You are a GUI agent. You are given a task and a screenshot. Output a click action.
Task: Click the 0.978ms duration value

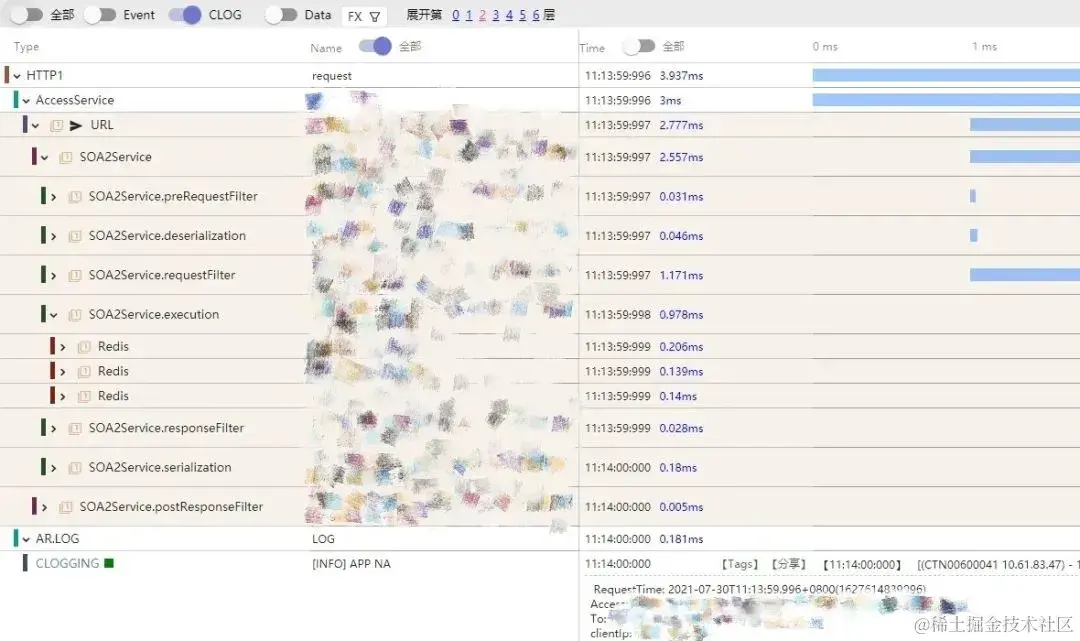(681, 315)
